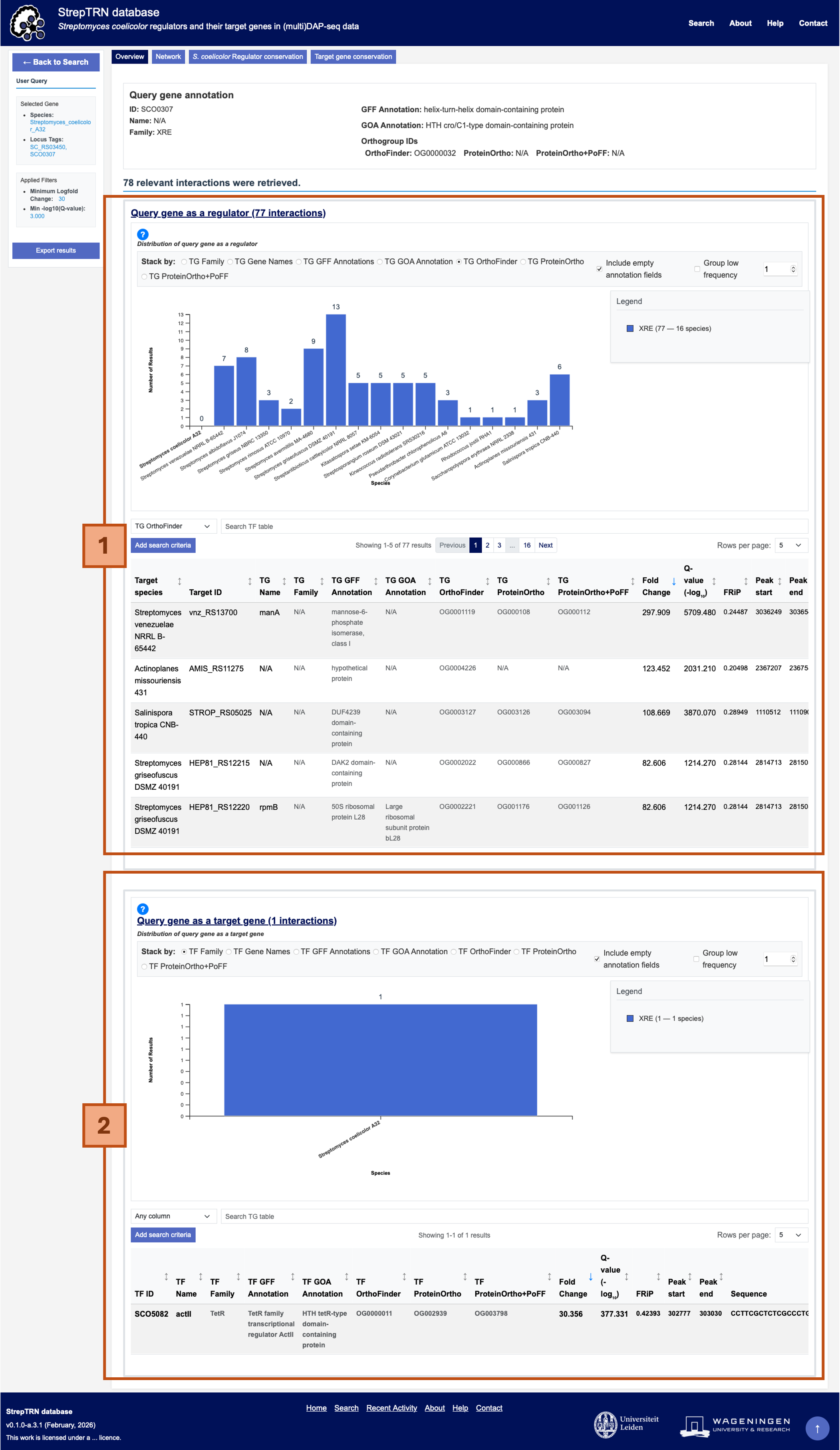Open Search in top navigation
Viewport: 840px width, 1450px height.
click(x=701, y=23)
